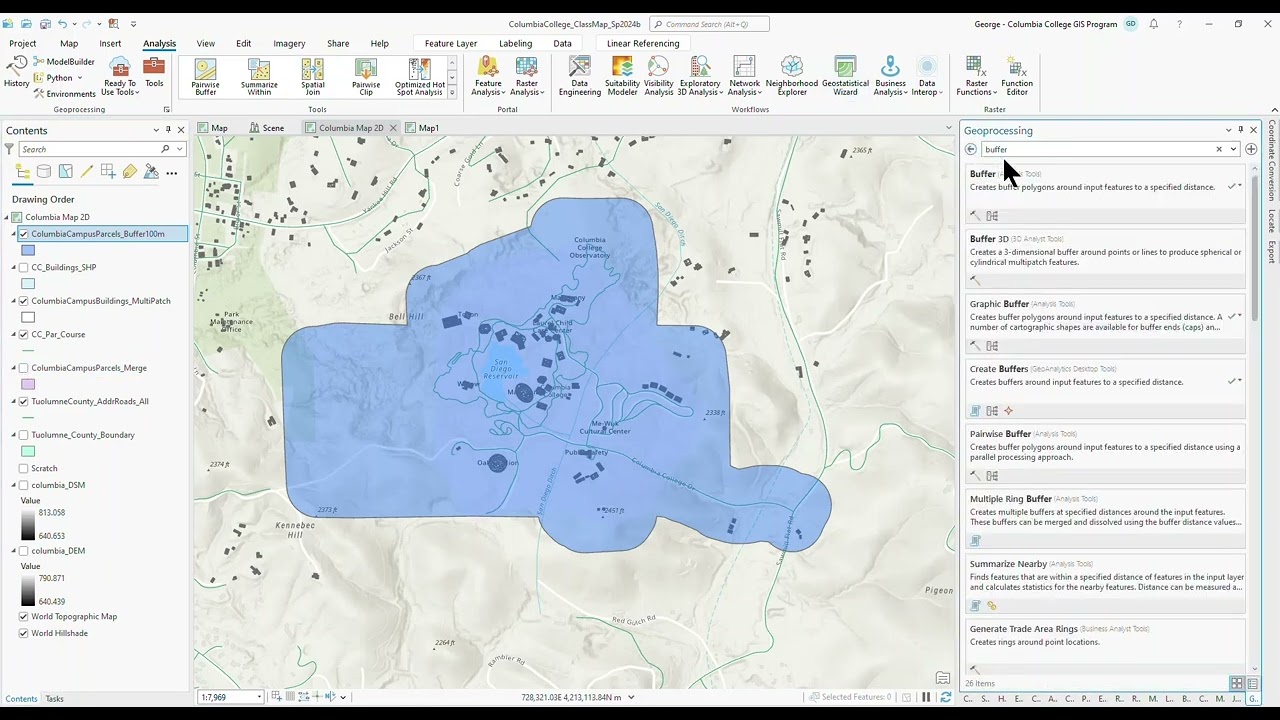Select the Spatial Join tool
Screen dimensions: 1280x720
pos(313,77)
